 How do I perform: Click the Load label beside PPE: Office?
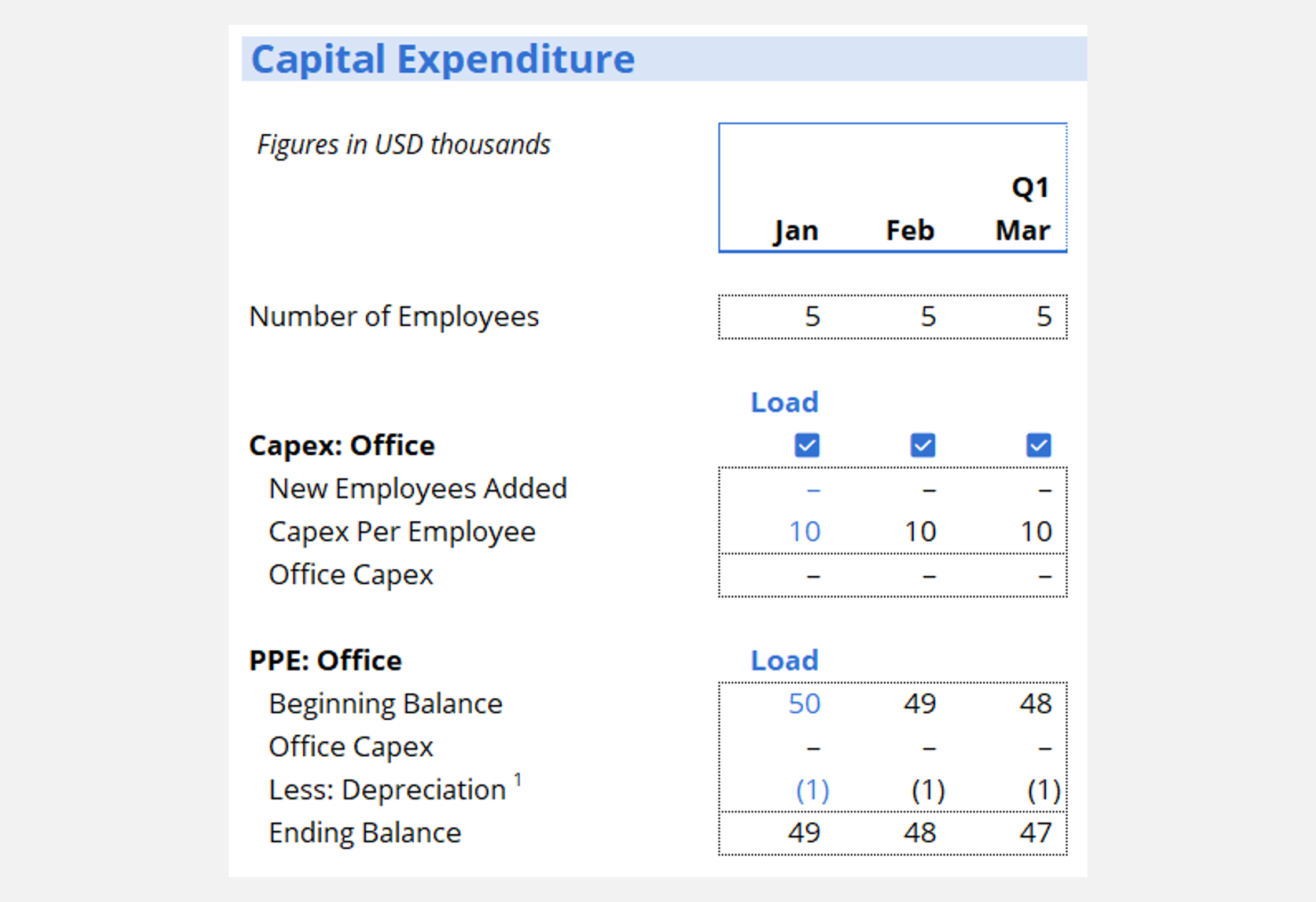784,660
